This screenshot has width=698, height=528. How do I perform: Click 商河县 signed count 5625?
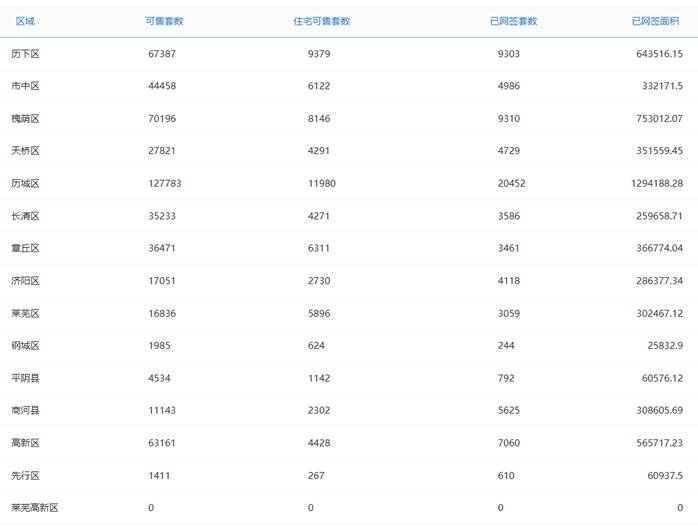click(509, 411)
